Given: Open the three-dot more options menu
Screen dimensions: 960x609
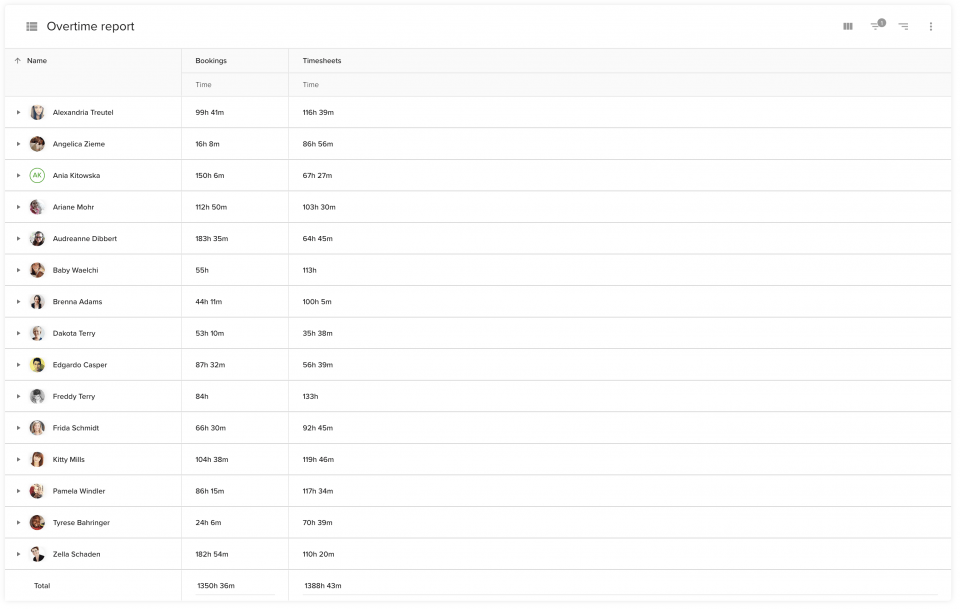Looking at the screenshot, I should [931, 26].
